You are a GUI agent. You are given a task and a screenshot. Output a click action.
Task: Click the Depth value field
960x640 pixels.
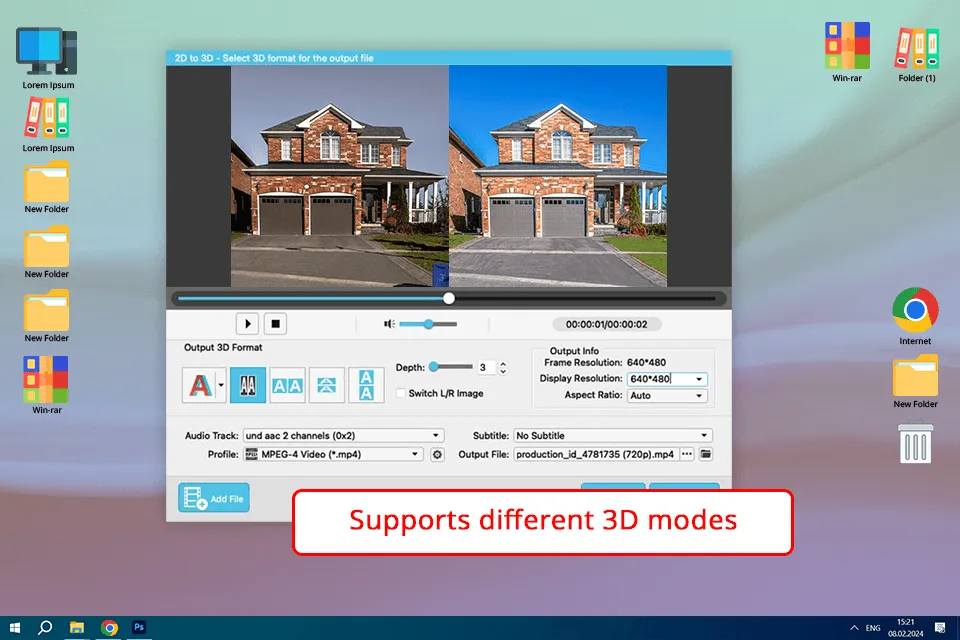click(x=487, y=367)
